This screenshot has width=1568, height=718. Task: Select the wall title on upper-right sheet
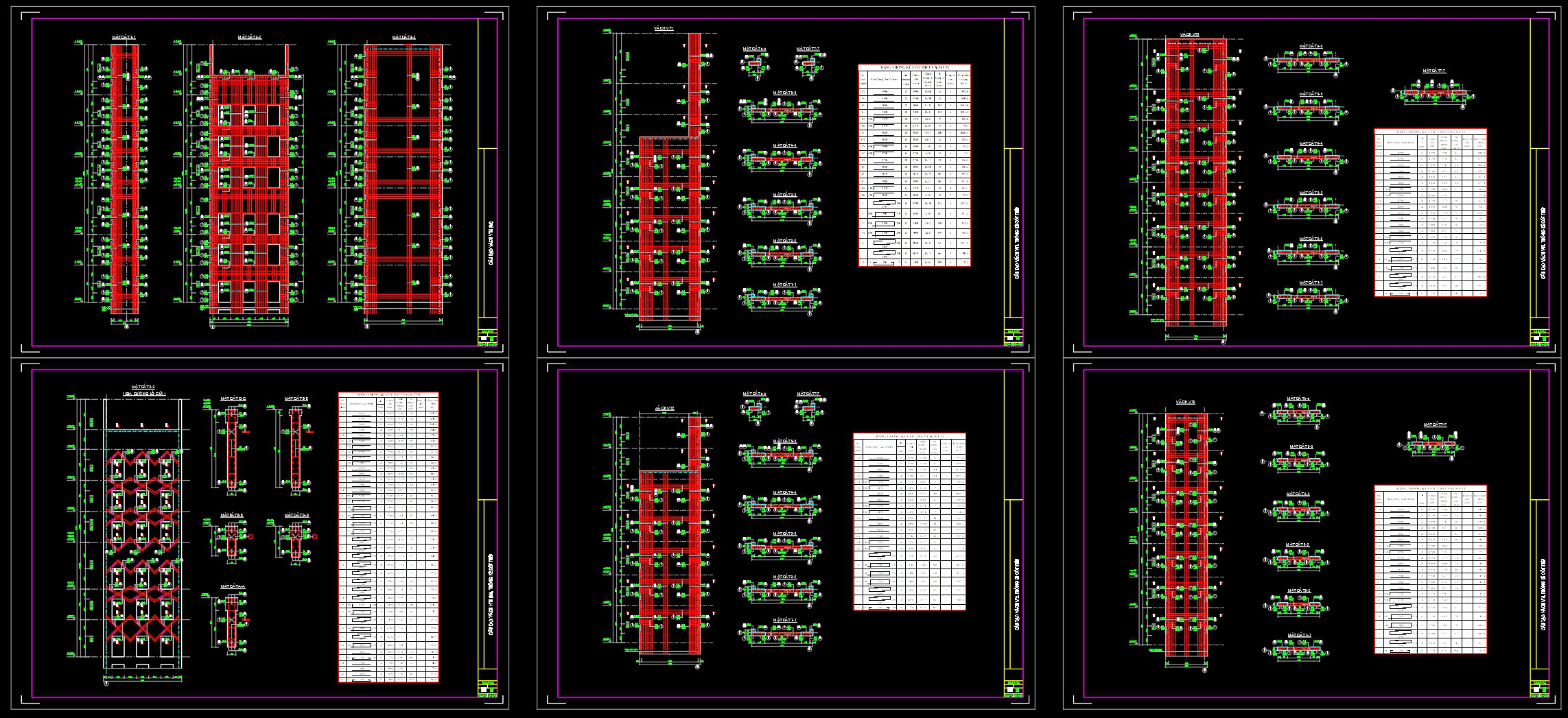[1189, 34]
